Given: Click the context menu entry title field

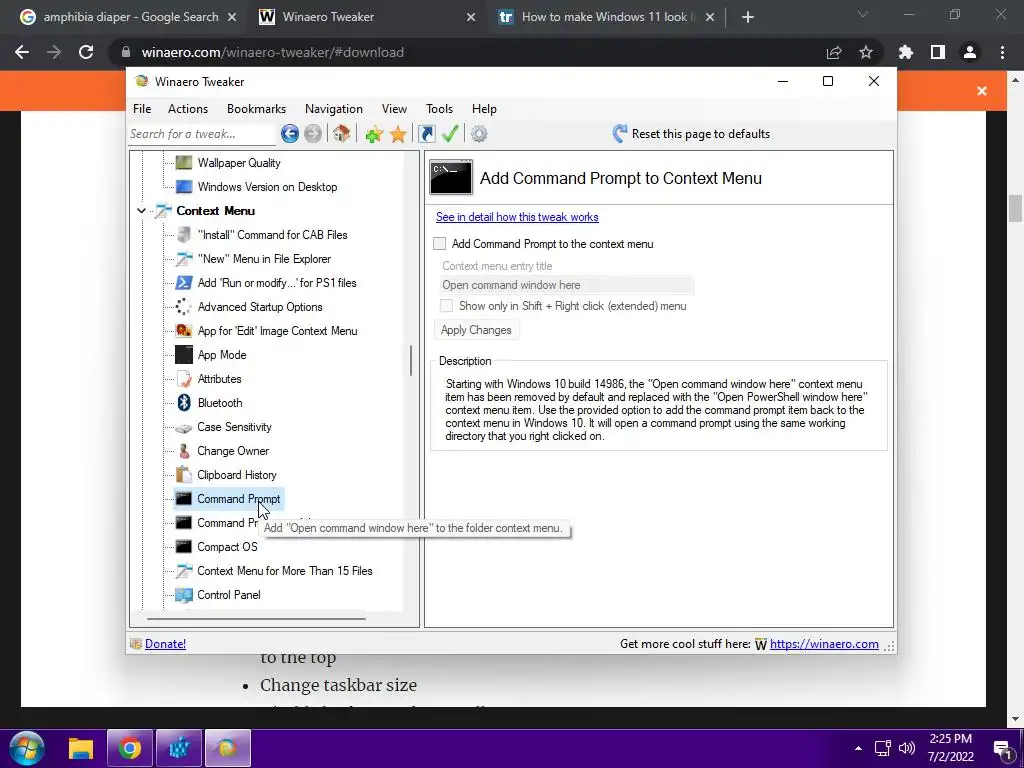Looking at the screenshot, I should (x=566, y=285).
